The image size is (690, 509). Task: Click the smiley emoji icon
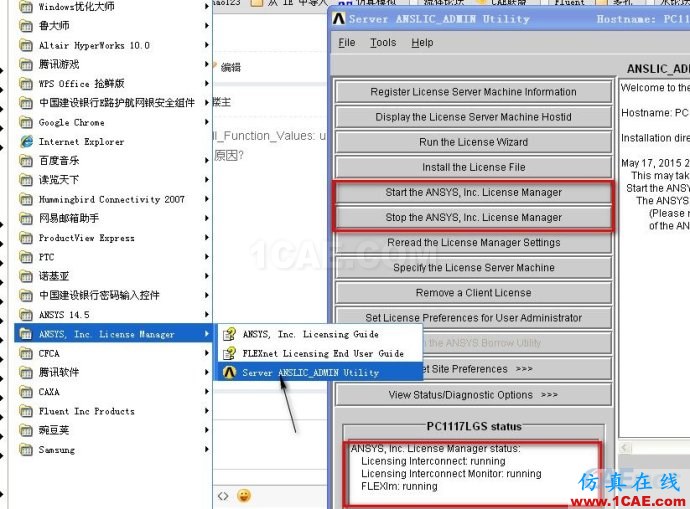[244, 496]
